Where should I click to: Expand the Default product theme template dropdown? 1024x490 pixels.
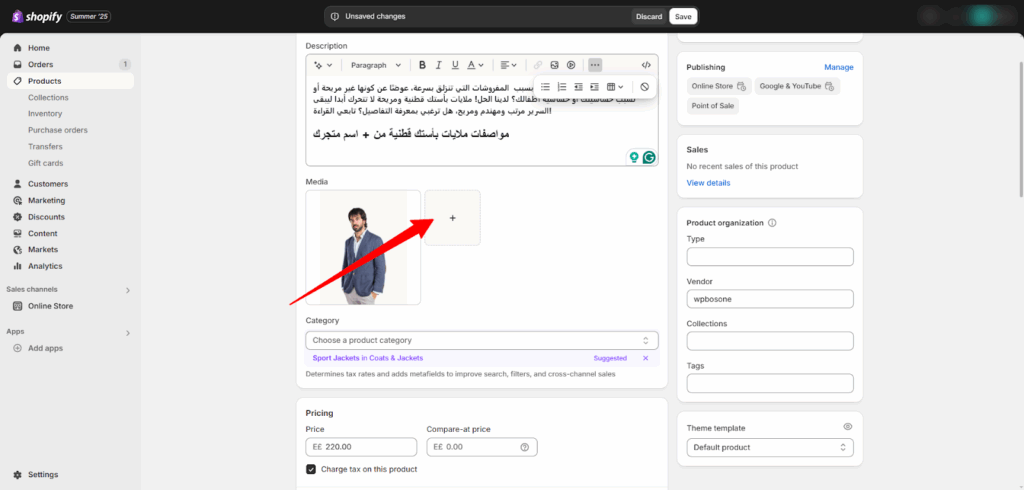click(770, 447)
